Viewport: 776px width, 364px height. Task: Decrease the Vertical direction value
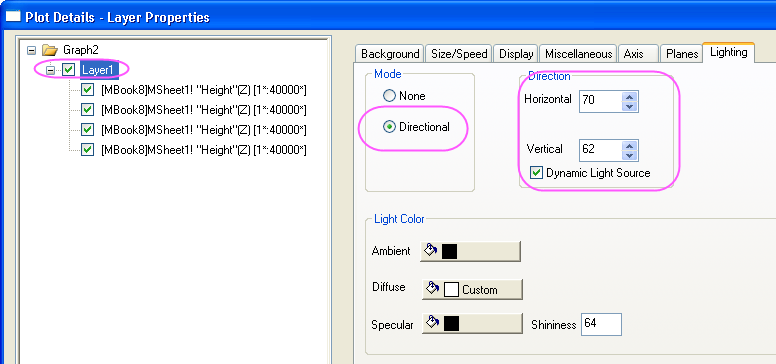pos(630,155)
